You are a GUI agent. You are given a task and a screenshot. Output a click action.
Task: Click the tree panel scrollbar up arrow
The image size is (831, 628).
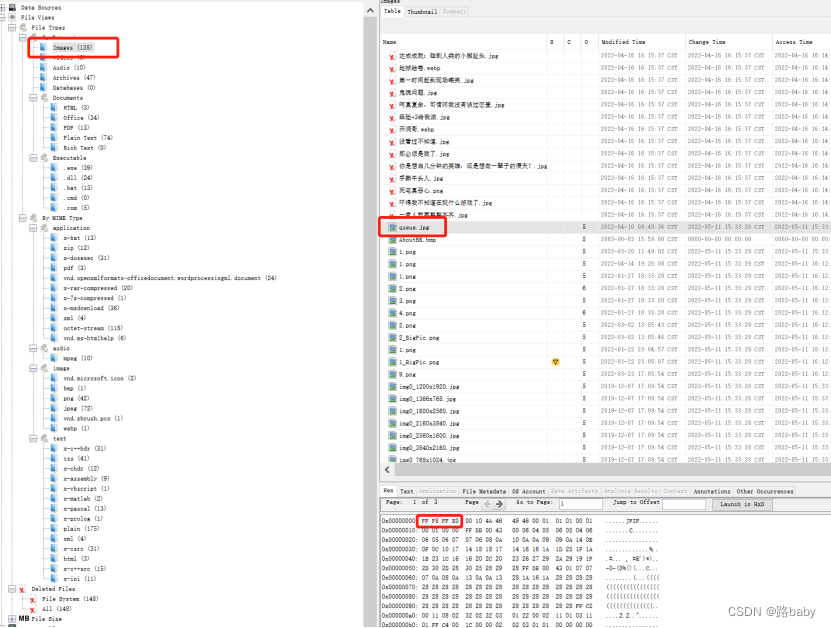[370, 10]
